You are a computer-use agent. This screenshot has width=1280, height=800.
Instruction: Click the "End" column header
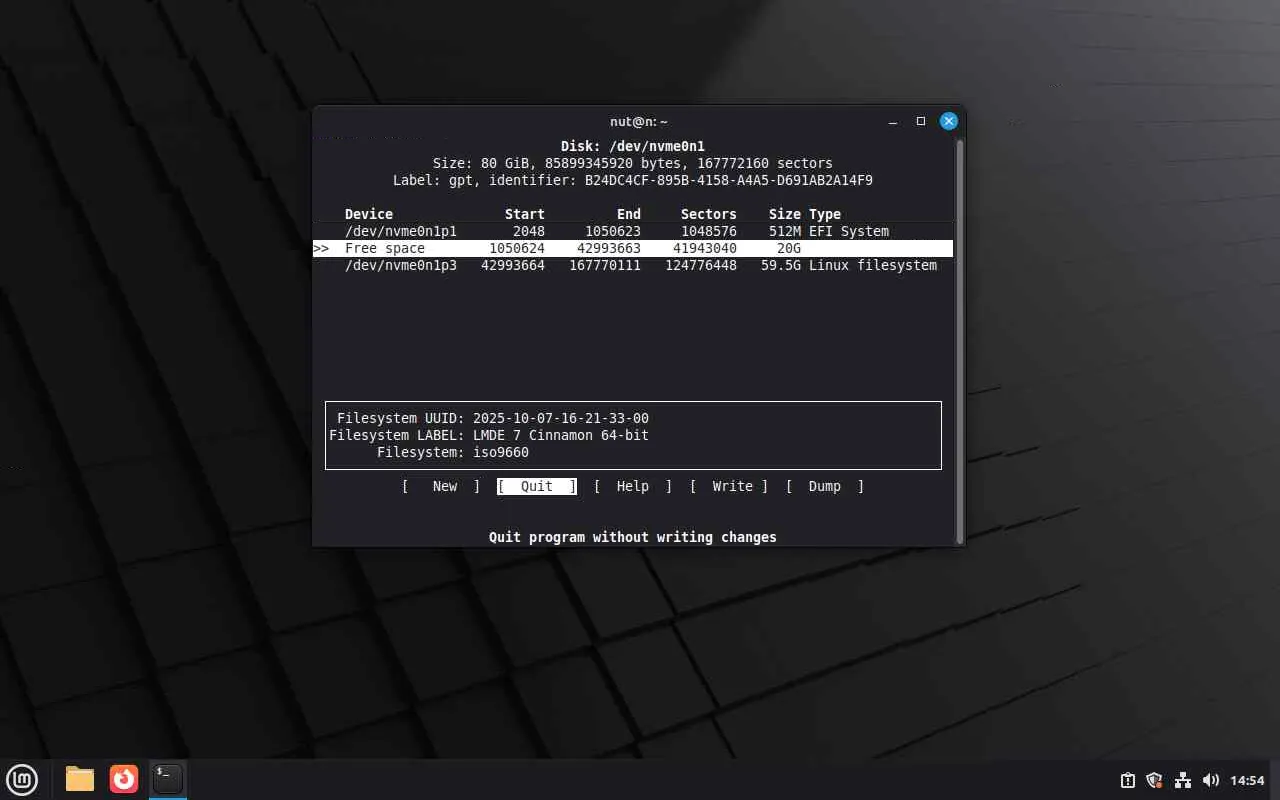629,214
